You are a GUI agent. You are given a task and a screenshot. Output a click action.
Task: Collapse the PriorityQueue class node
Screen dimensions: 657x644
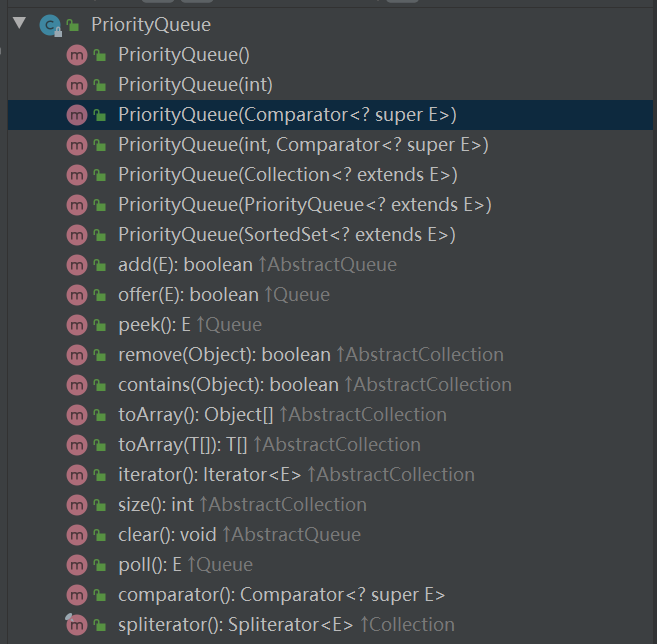[x=19, y=23]
